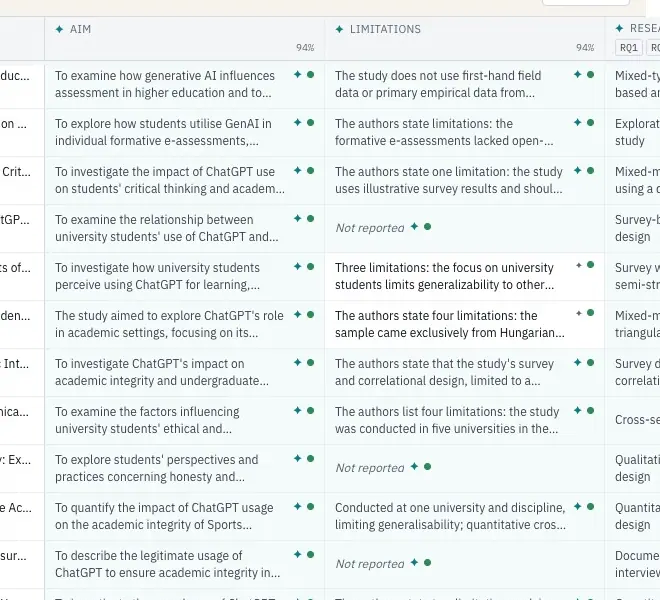Click sparkle icon in 'quantify the impact' aim cell
Viewport: 660px width, 600px height.
(298, 507)
